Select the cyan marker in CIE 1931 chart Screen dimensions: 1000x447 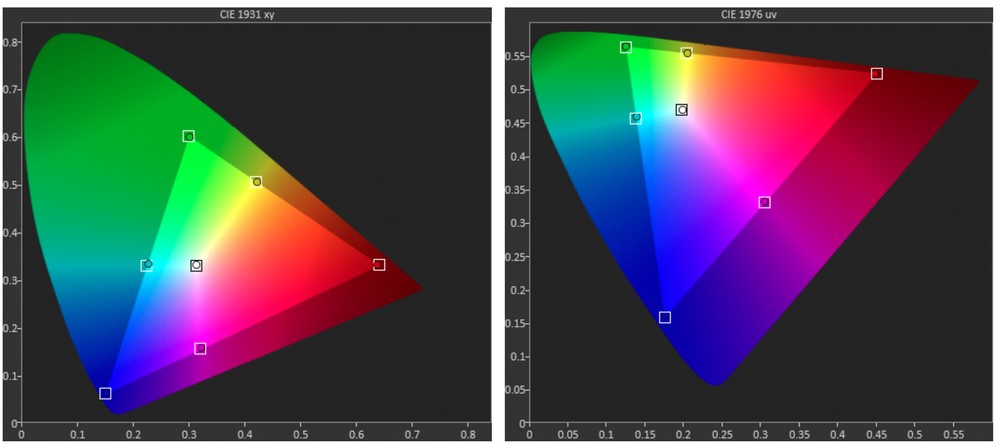pyautogui.click(x=147, y=265)
